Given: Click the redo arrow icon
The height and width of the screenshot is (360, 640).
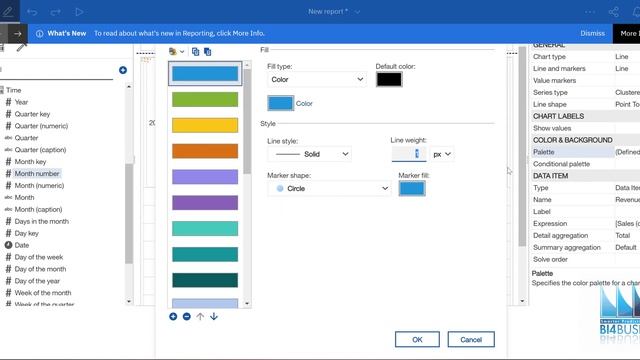Looking at the screenshot, I should pos(56,12).
